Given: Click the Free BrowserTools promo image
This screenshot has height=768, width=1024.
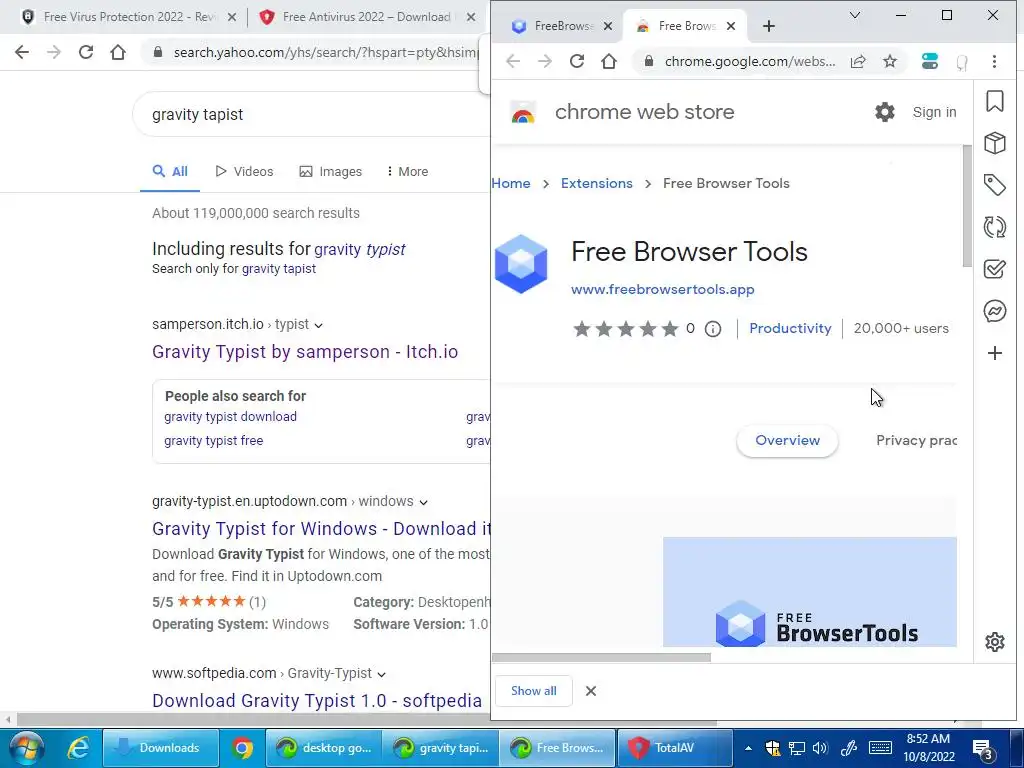Looking at the screenshot, I should [x=810, y=592].
